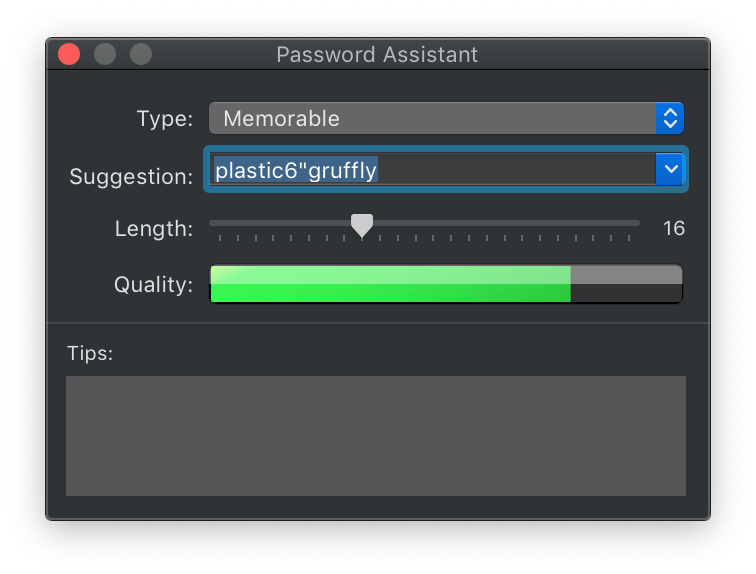The width and height of the screenshot is (756, 574).
Task: Click the Suggestion password text field
Action: [432, 170]
